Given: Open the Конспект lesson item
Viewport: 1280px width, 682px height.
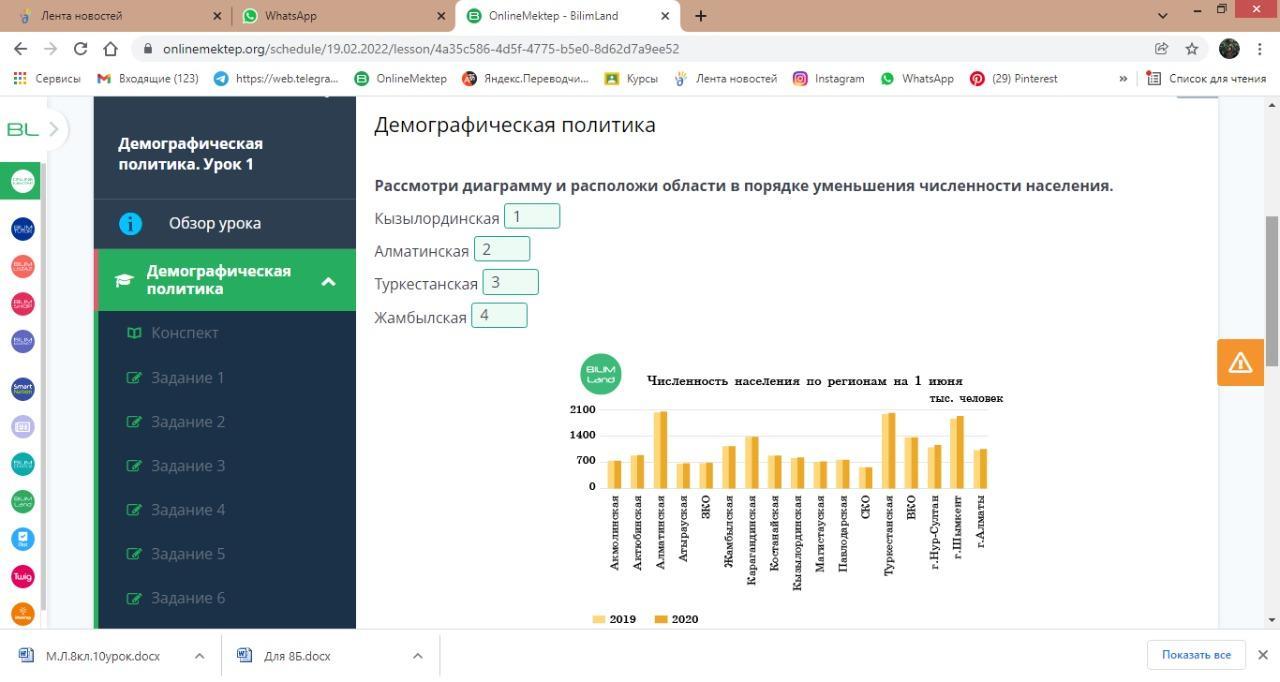Looking at the screenshot, I should (184, 333).
